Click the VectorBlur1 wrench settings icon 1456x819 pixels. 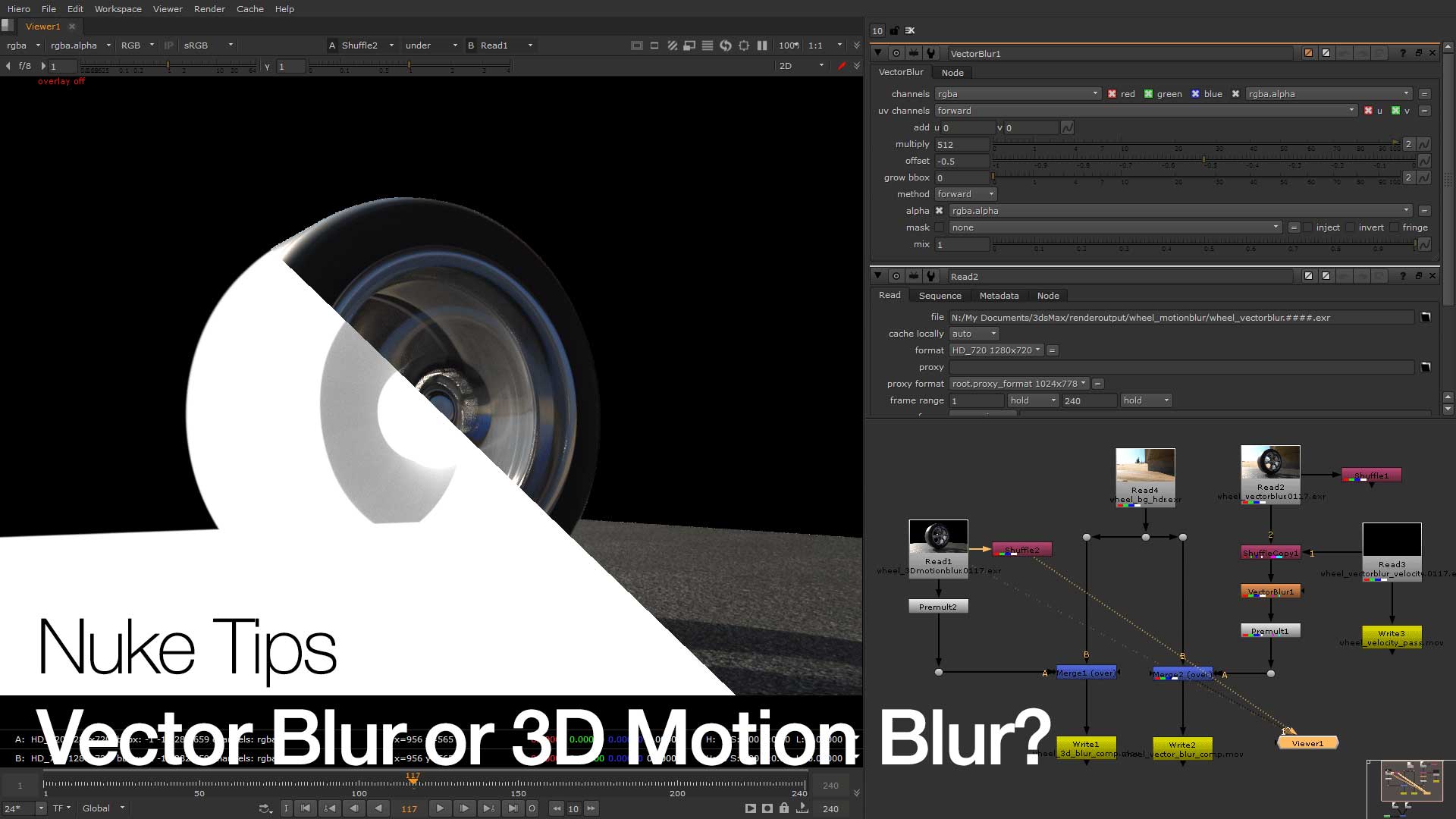click(931, 53)
